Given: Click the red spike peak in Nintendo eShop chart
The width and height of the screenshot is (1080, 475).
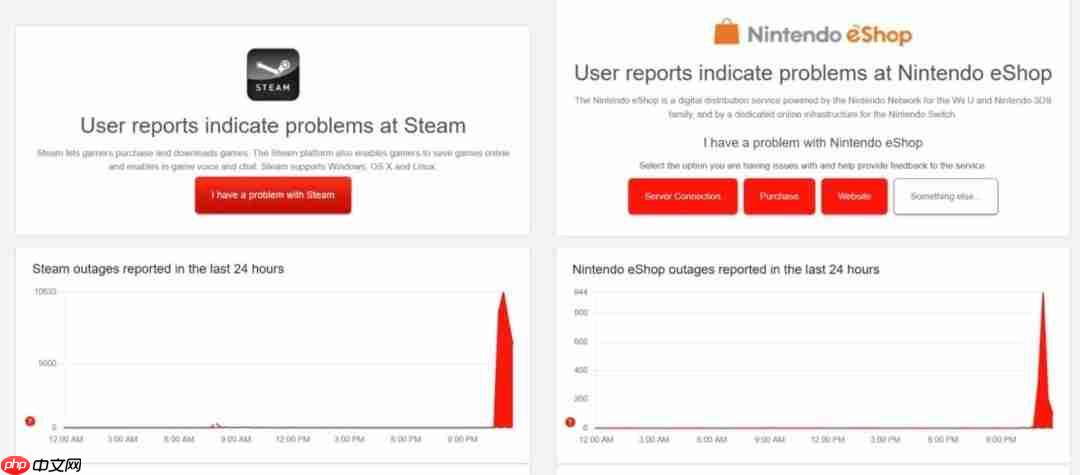Looking at the screenshot, I should coord(1043,296).
